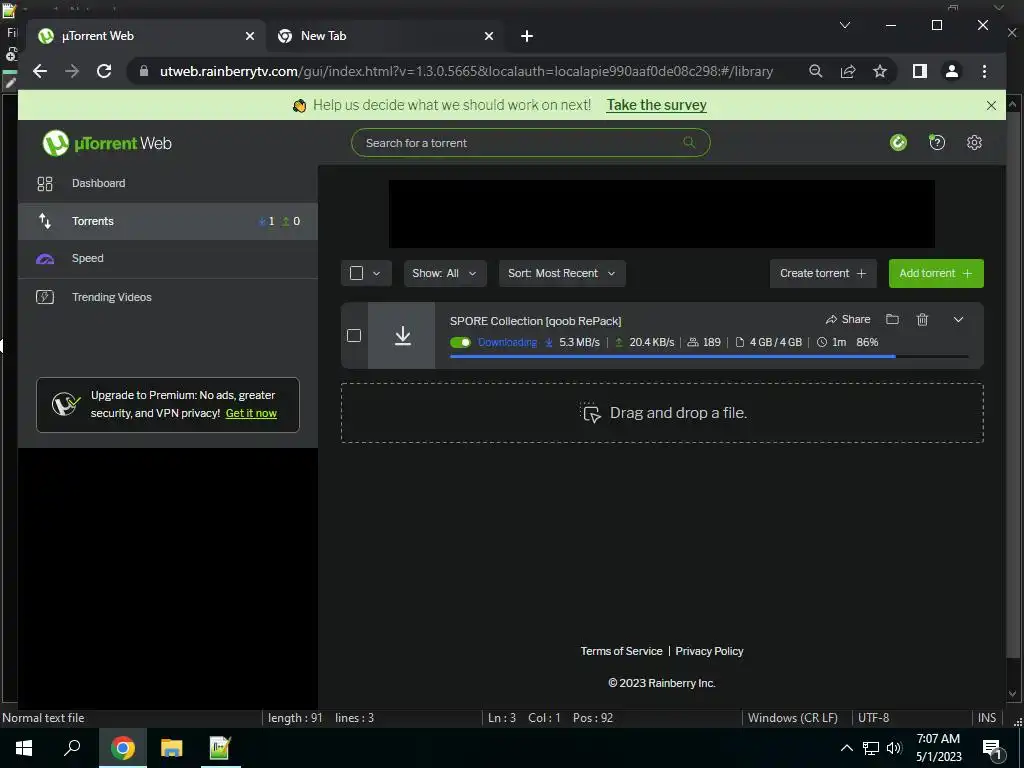1024x768 pixels.
Task: Tick the select-all torrents checkbox
Action: coord(356,273)
